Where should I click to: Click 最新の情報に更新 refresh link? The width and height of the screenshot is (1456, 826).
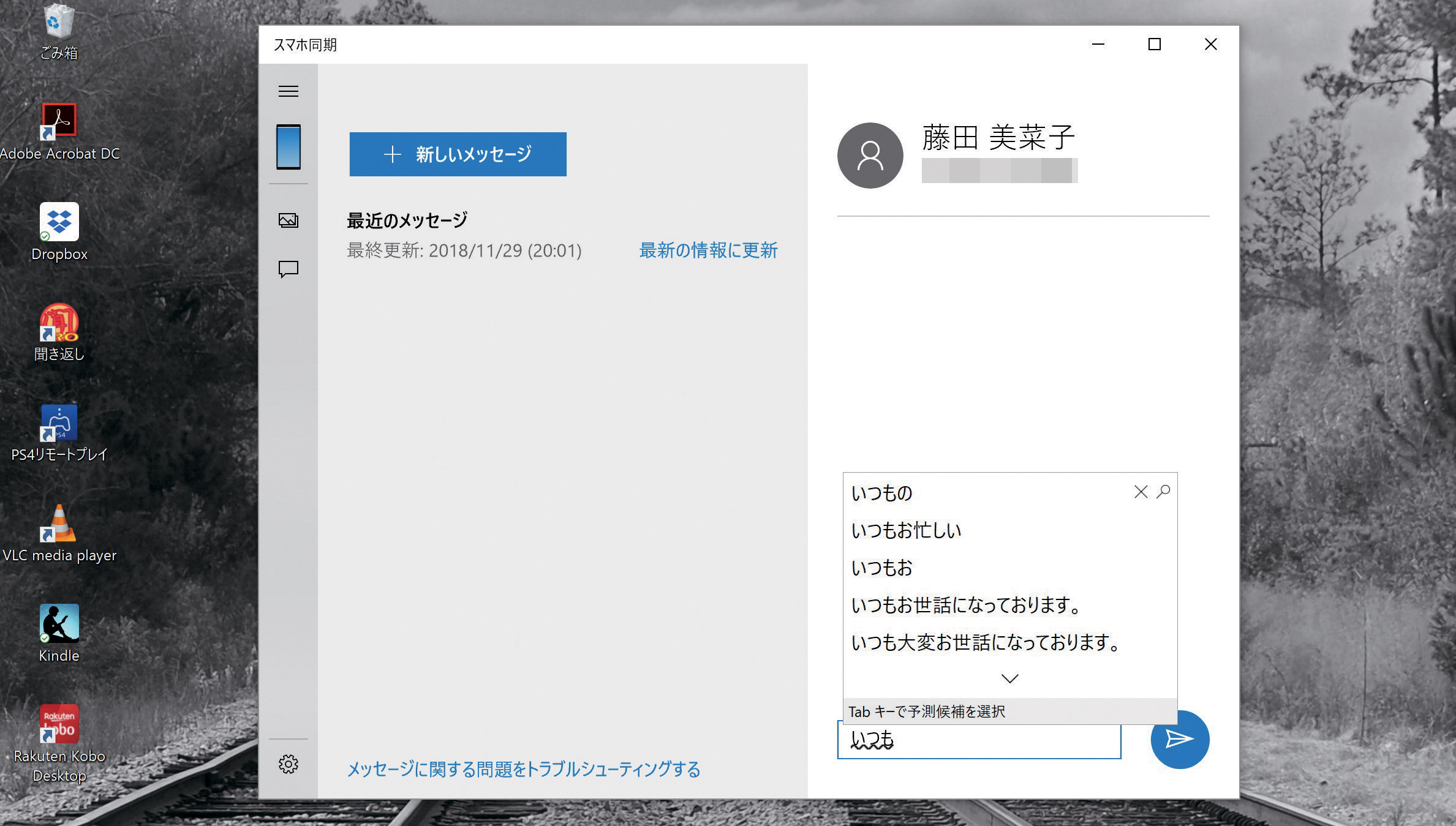[x=708, y=250]
